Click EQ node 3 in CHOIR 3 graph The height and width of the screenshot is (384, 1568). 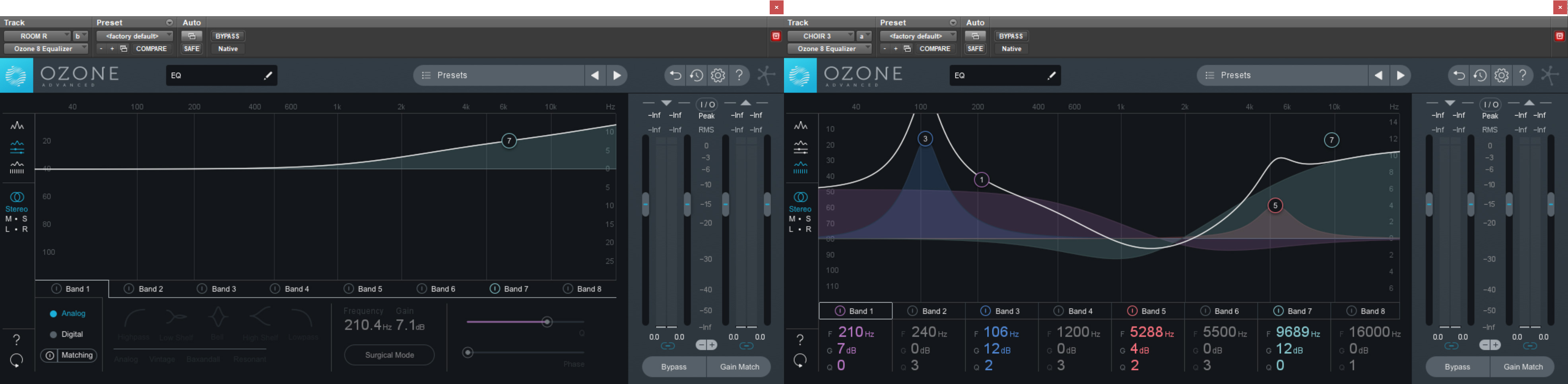[925, 139]
